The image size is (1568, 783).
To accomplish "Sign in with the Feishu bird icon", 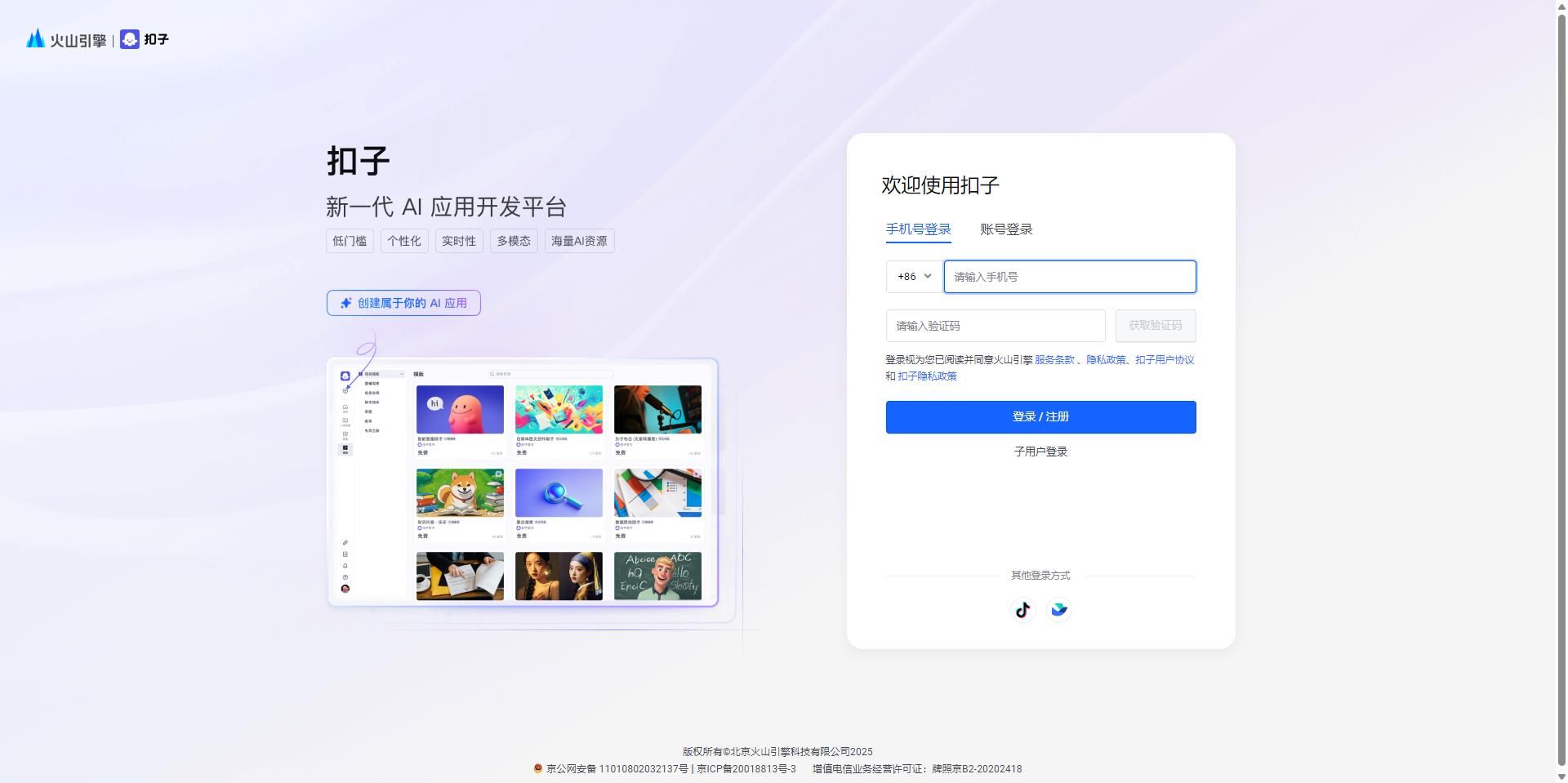I will coord(1059,610).
